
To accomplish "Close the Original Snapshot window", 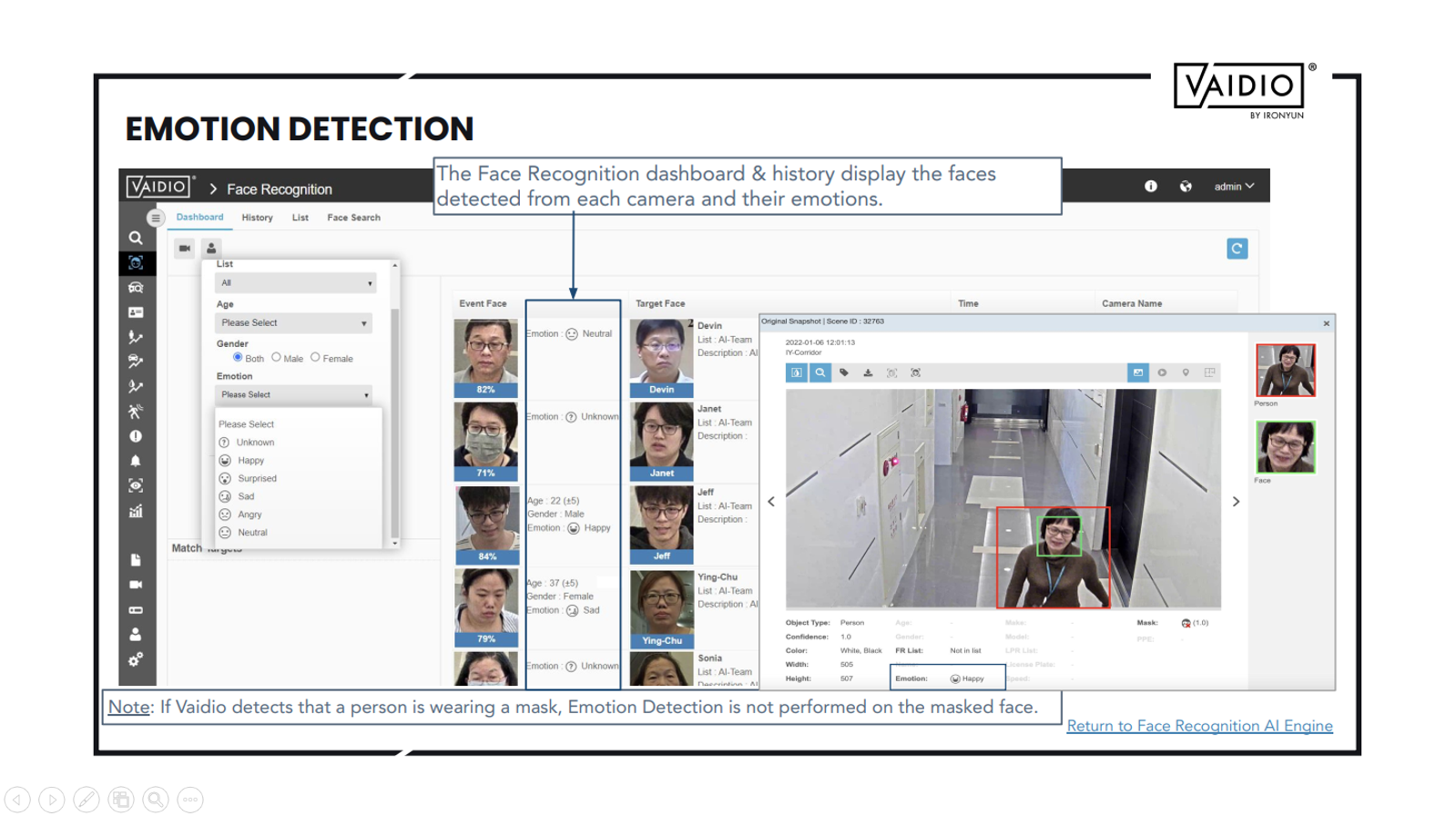I will (1327, 323).
